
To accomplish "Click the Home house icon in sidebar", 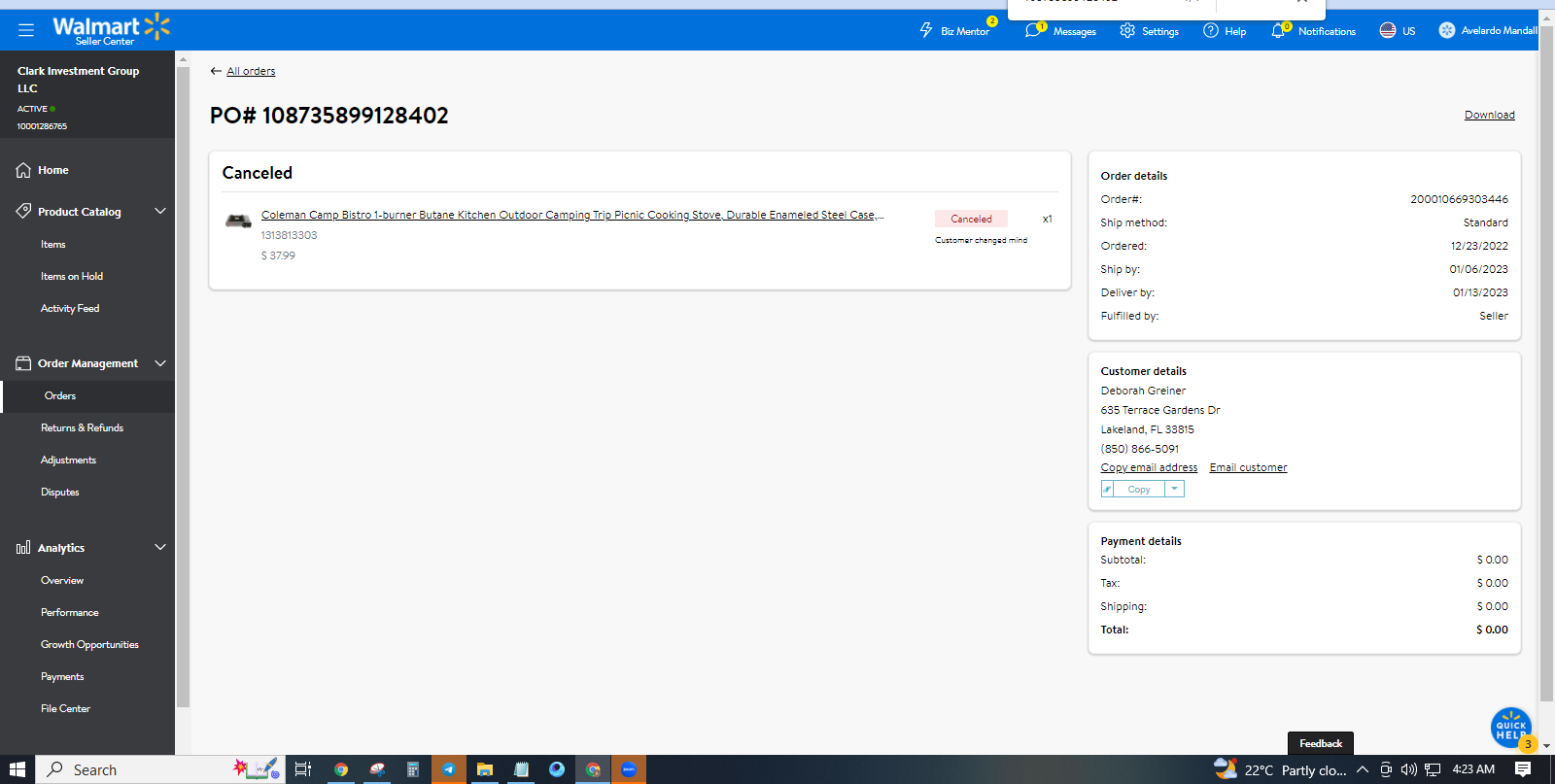I will (23, 170).
